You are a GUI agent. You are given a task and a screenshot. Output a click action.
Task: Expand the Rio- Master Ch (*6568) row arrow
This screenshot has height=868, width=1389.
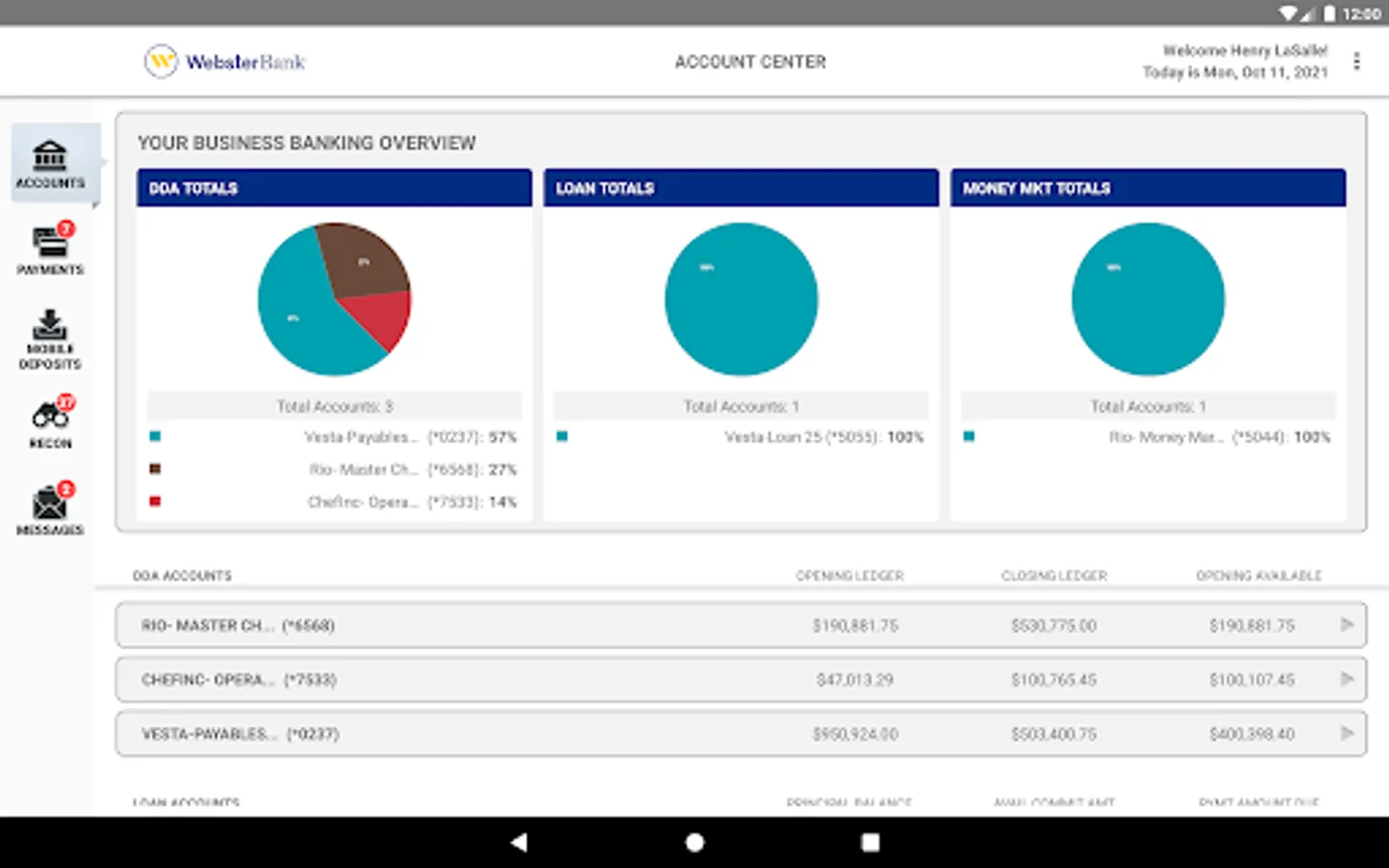click(1348, 625)
